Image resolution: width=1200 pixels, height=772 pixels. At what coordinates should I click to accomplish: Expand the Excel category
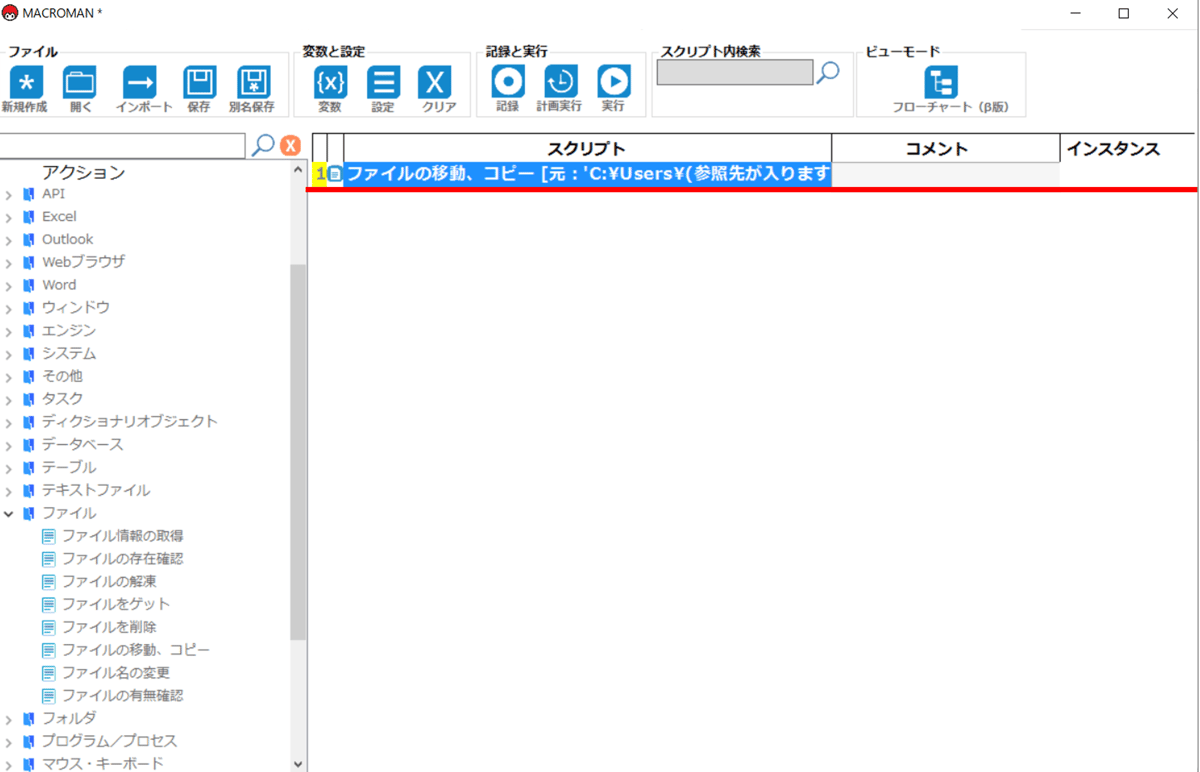8,217
